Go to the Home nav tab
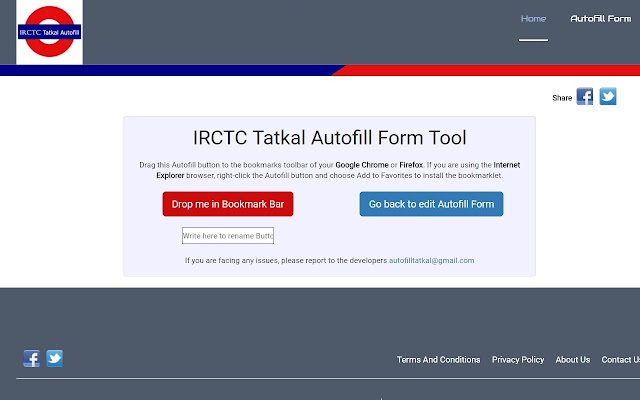The height and width of the screenshot is (400, 640). point(533,19)
